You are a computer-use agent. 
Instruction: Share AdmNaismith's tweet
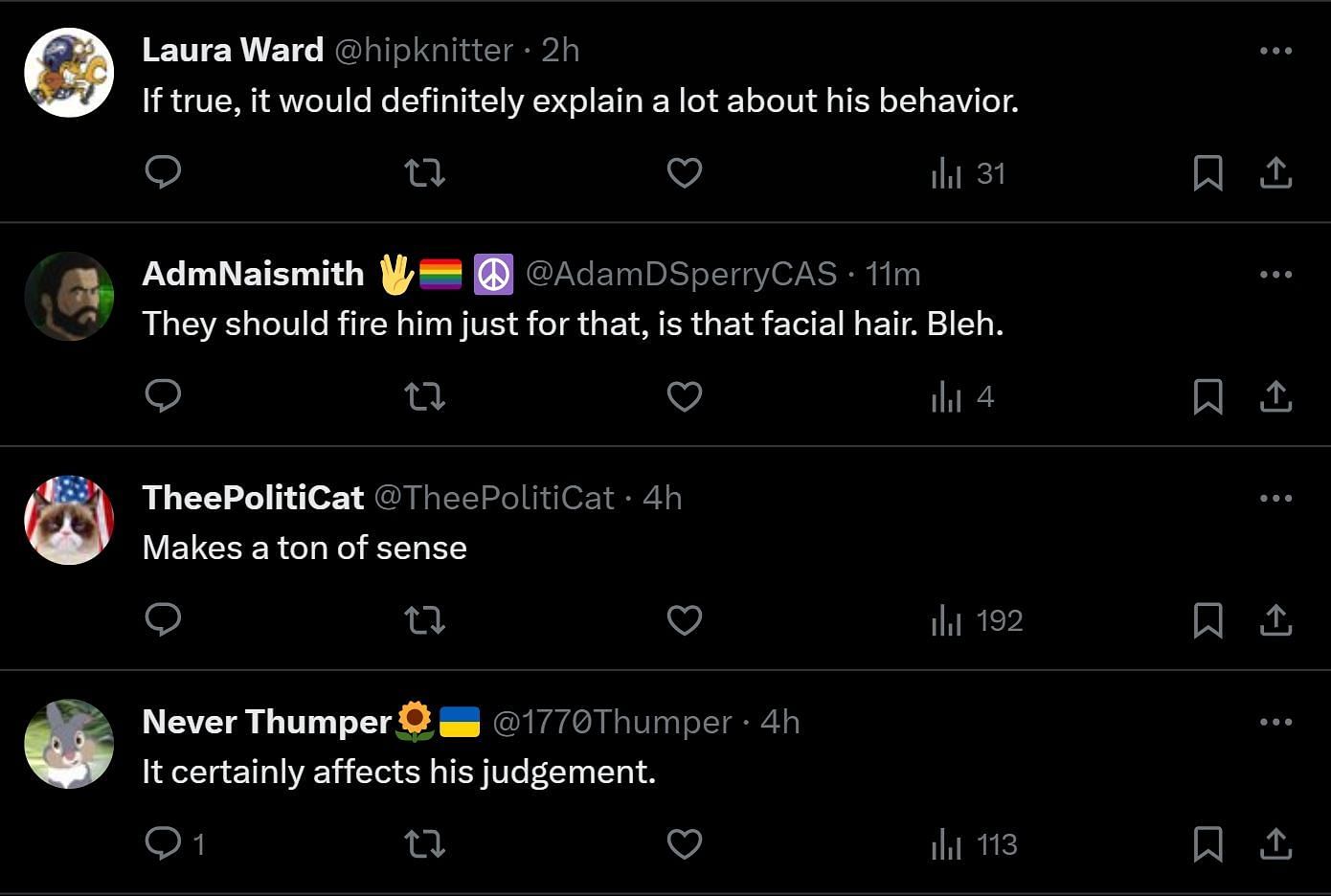[x=1275, y=396]
